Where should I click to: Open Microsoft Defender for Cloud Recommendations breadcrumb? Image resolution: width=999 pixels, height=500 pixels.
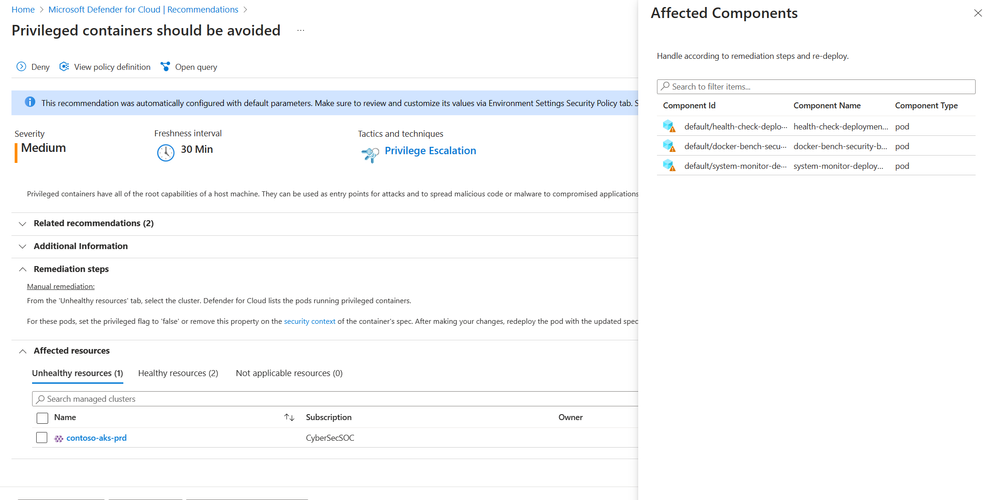(143, 10)
